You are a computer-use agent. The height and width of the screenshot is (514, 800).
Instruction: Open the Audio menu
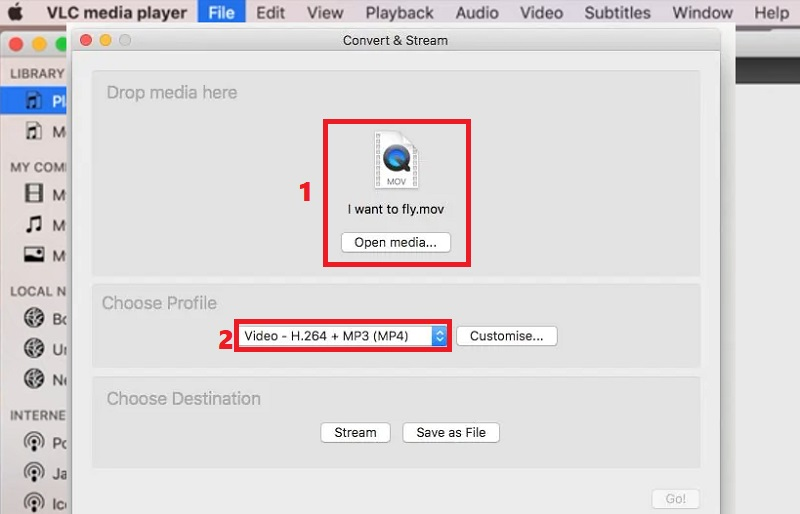coord(477,12)
